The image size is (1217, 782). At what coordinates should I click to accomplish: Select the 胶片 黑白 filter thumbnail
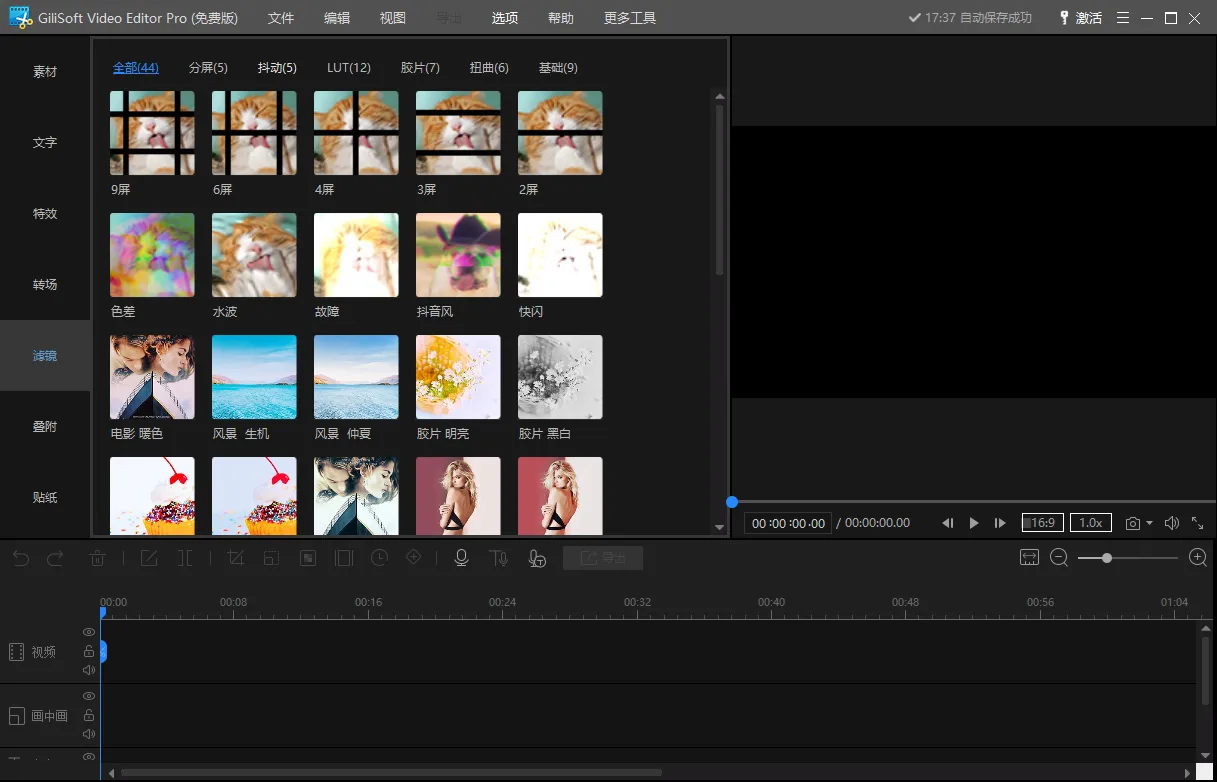(x=560, y=377)
